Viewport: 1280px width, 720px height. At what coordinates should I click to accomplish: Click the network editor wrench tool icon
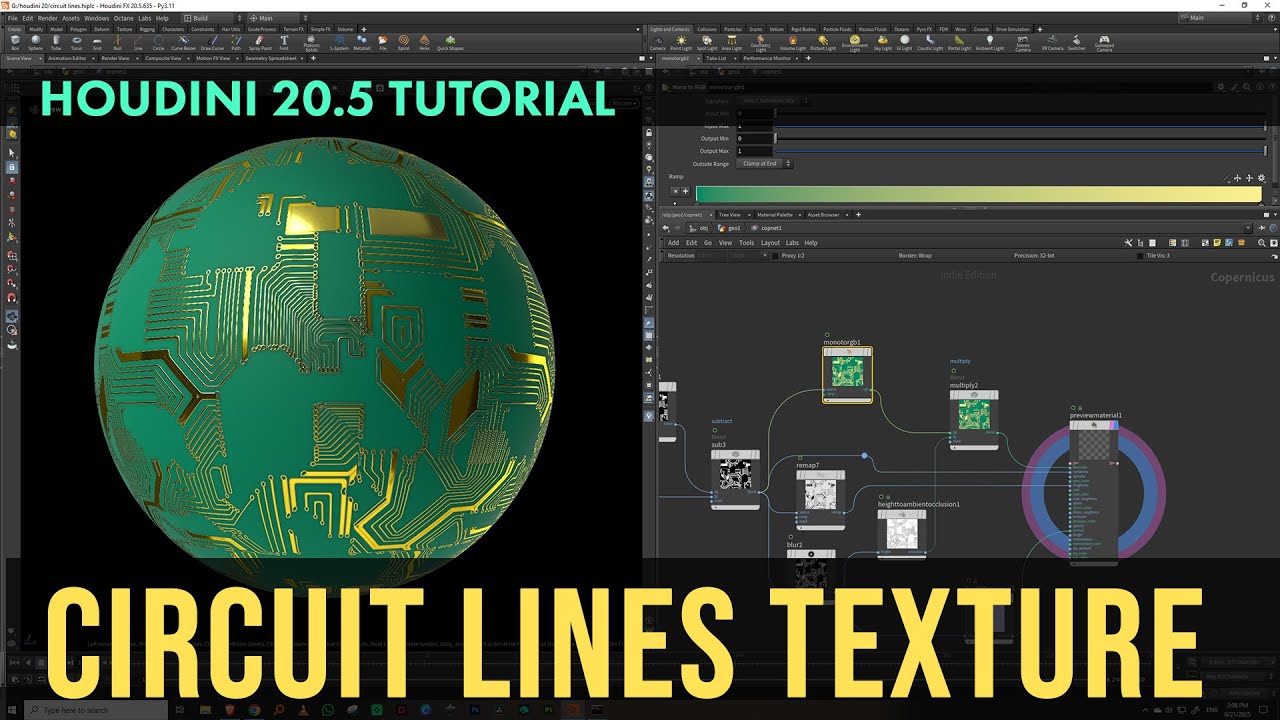click(1128, 242)
